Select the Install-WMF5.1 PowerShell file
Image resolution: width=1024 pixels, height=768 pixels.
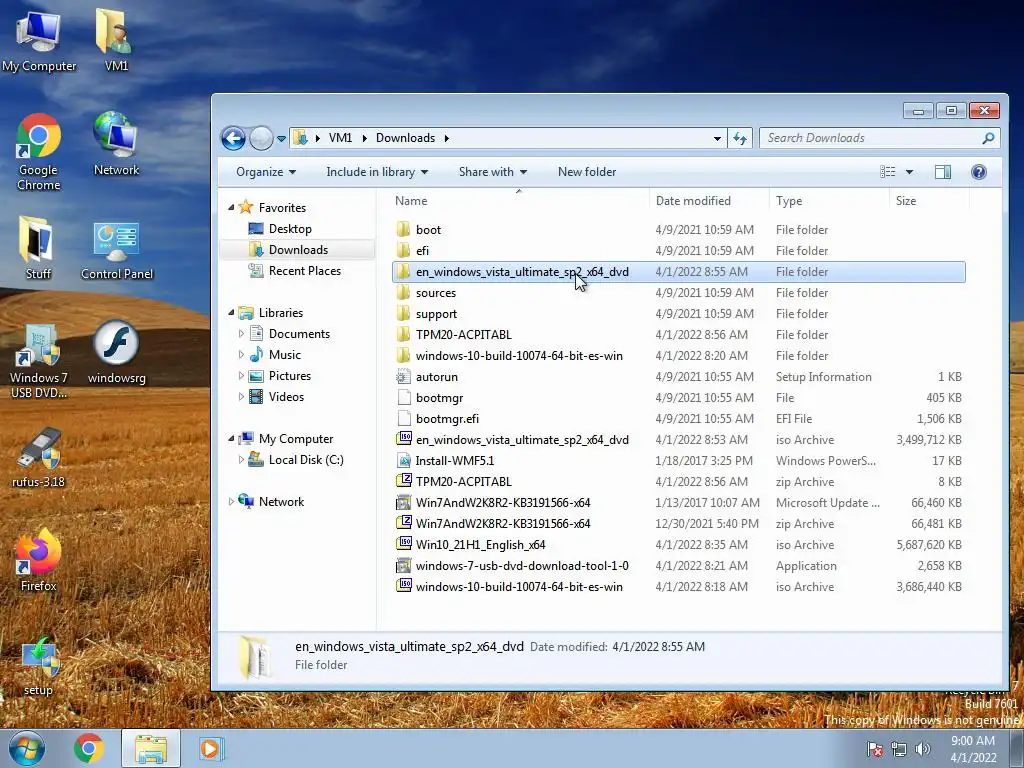(x=679, y=460)
